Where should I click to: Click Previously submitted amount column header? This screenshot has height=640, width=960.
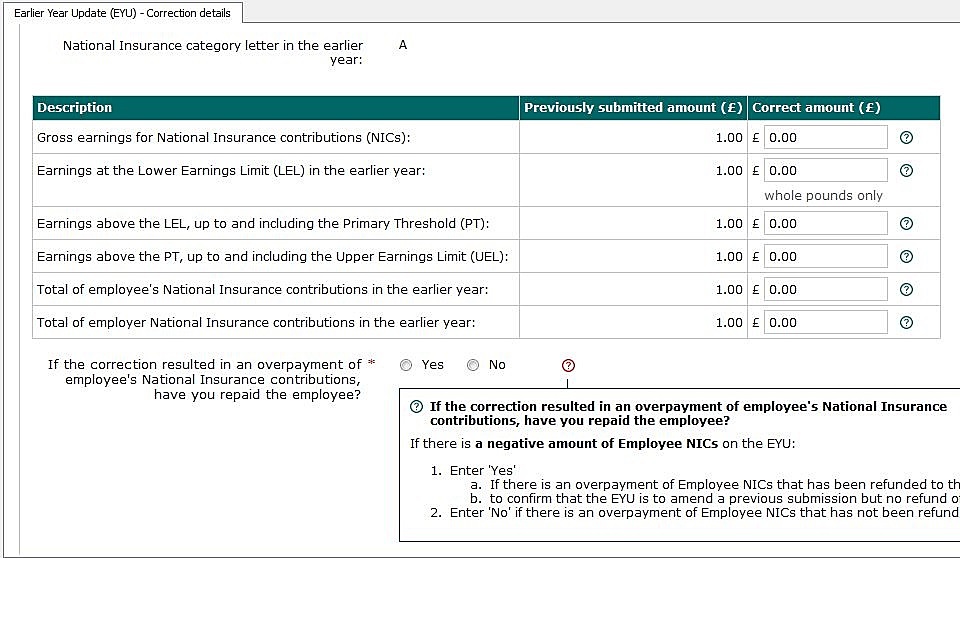[x=633, y=108]
